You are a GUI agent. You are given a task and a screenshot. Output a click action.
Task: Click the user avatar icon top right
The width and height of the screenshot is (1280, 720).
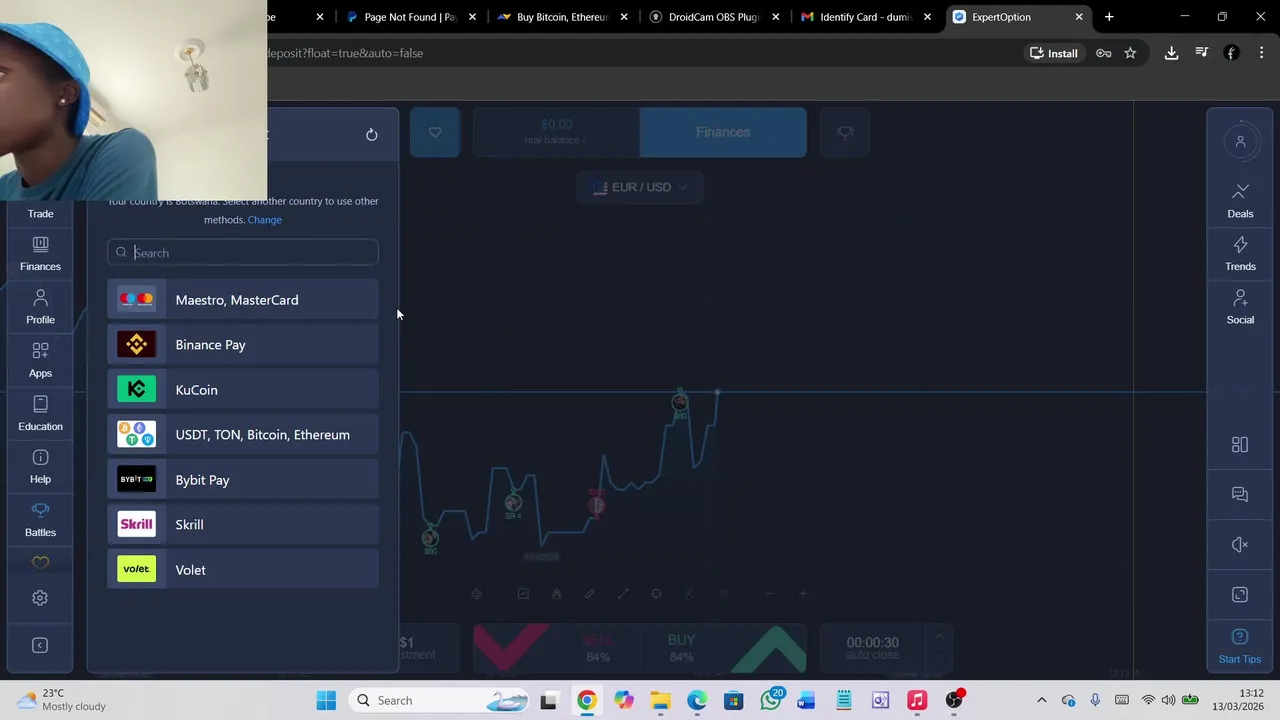(x=1240, y=142)
